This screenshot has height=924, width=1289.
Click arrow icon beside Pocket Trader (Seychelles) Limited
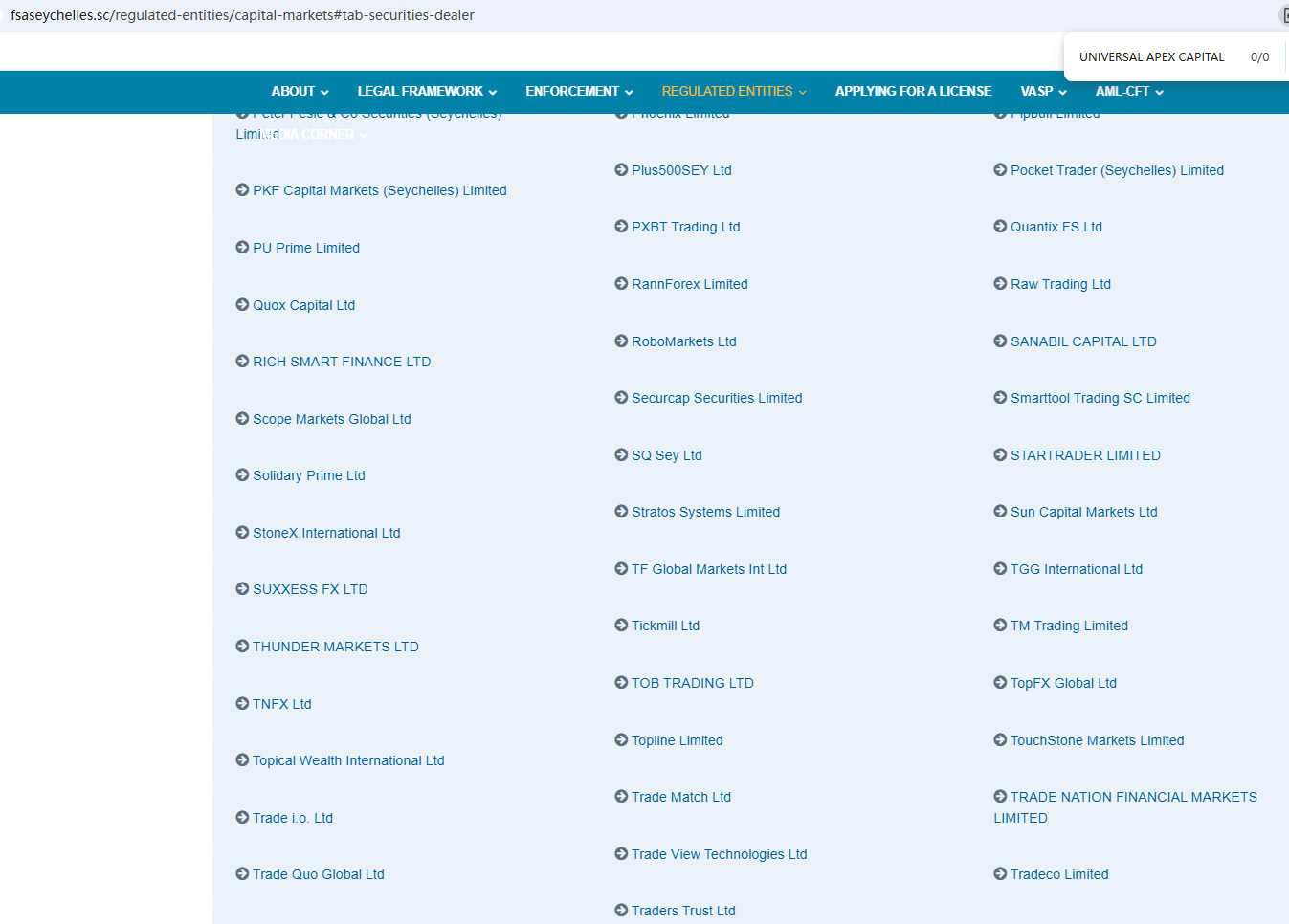(x=1000, y=170)
